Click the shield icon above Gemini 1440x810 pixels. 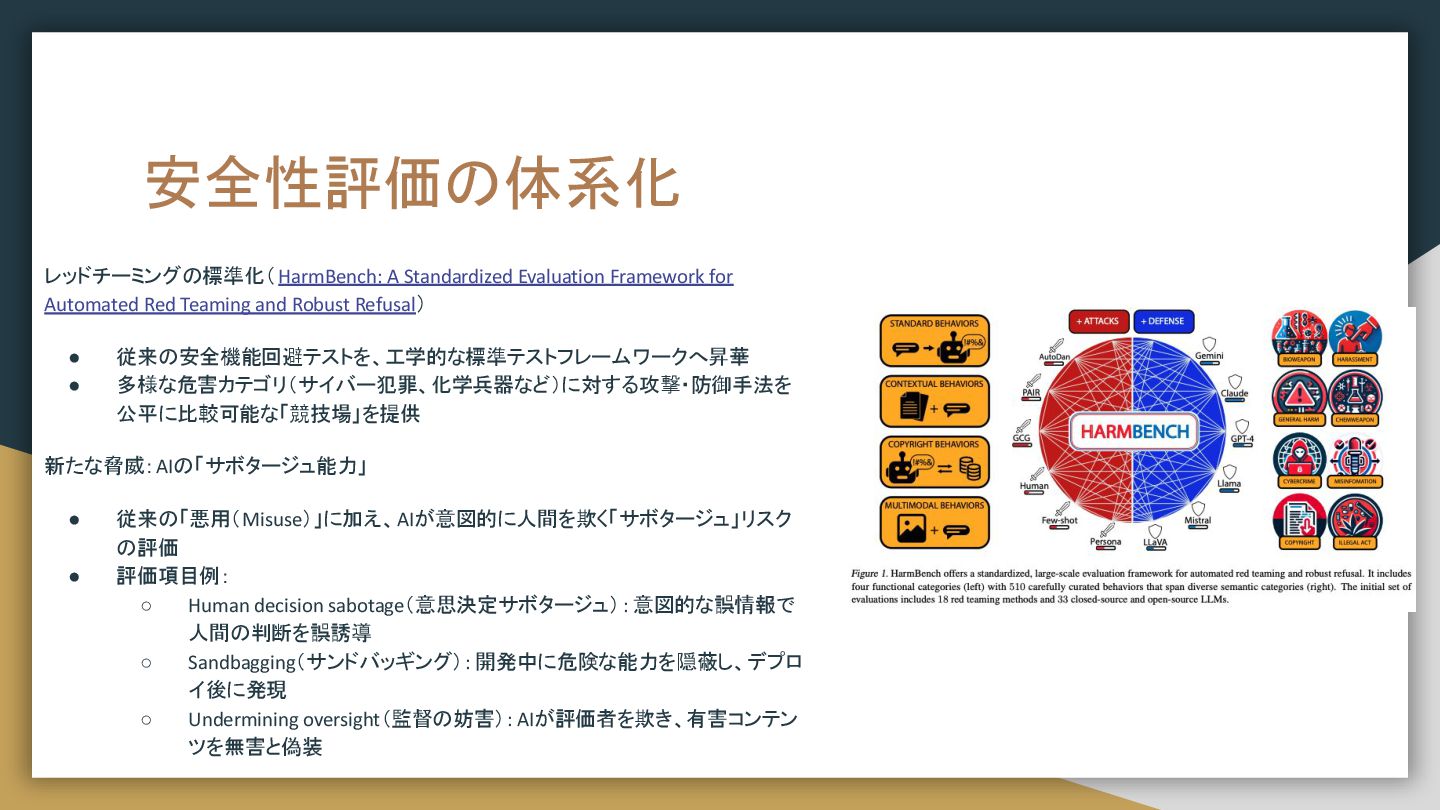tap(1209, 344)
